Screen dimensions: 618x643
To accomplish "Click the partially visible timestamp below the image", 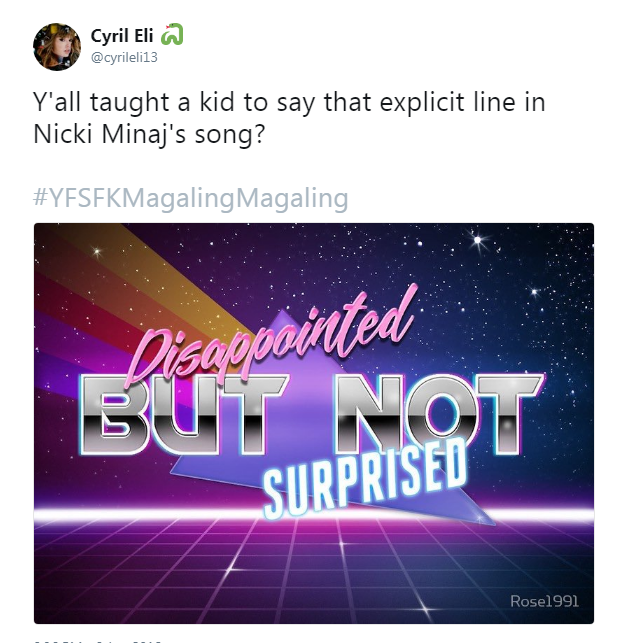I will (98, 641).
